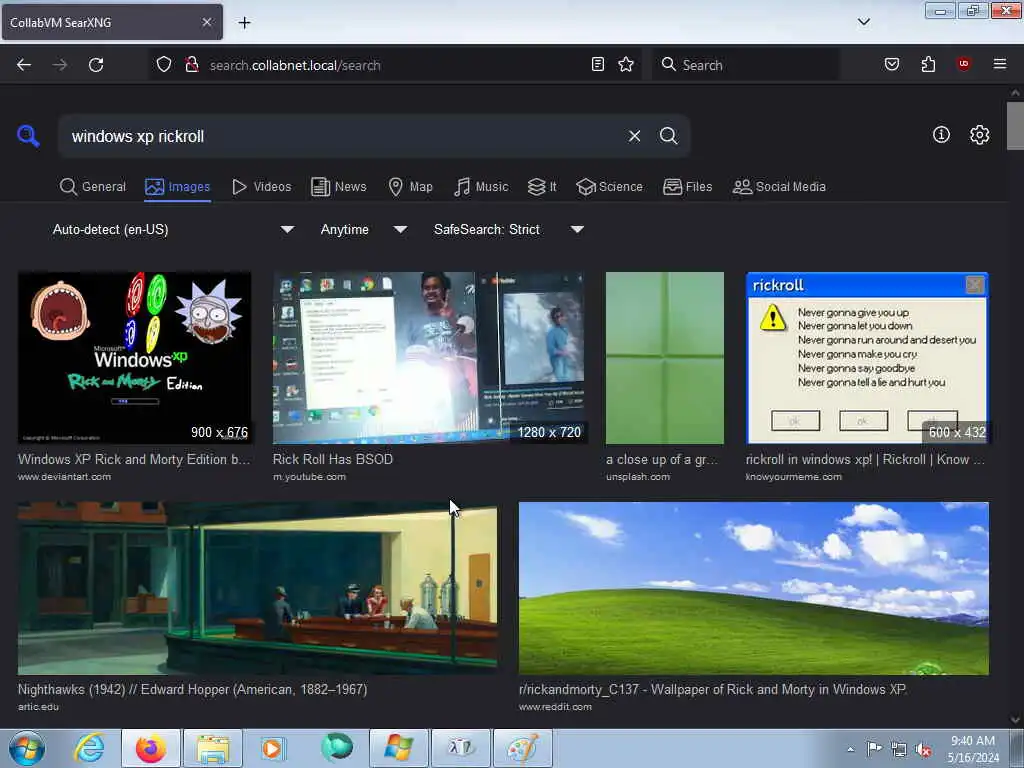Open the network tray icon

point(899,749)
